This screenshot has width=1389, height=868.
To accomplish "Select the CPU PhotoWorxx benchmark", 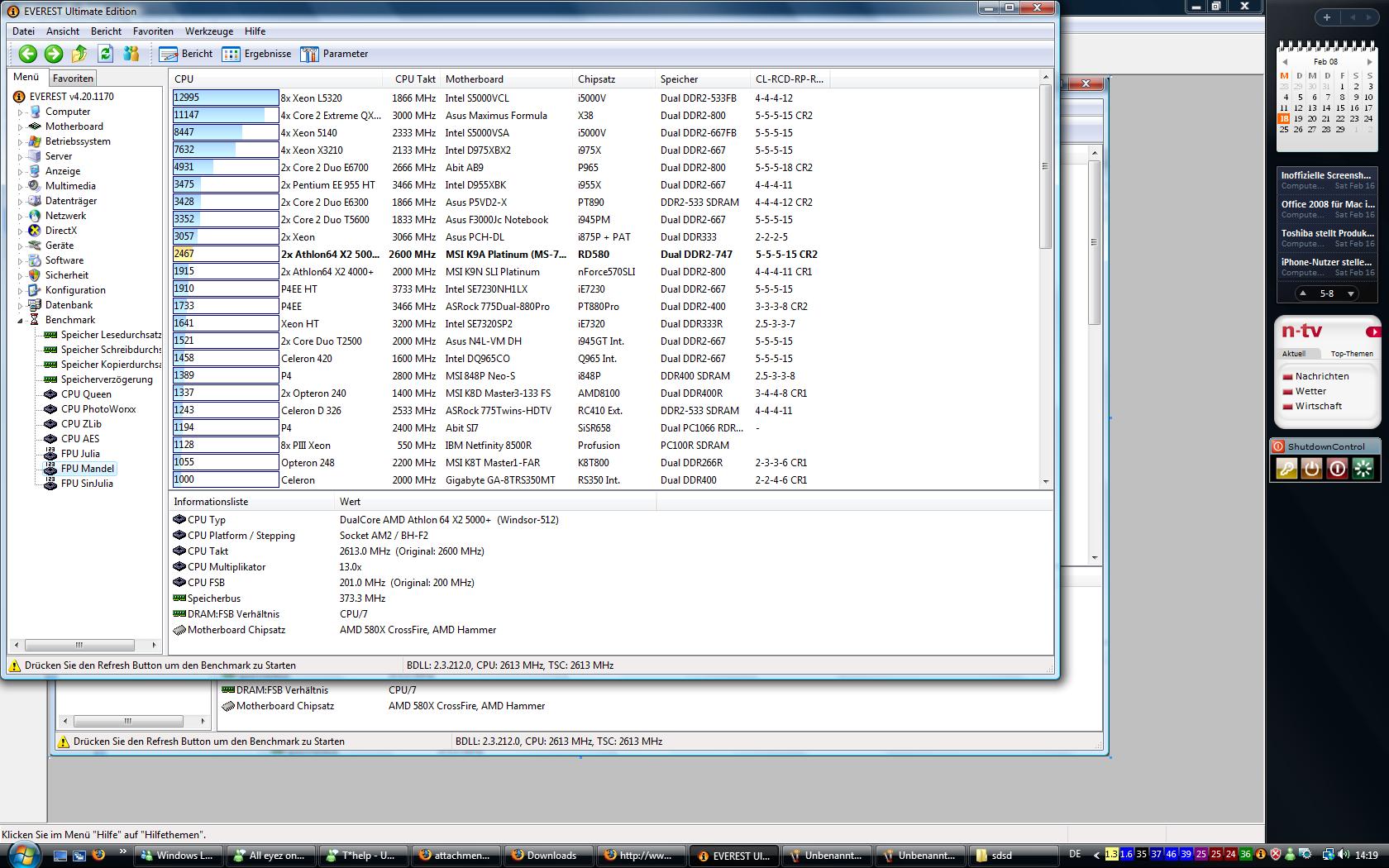I will [98, 409].
